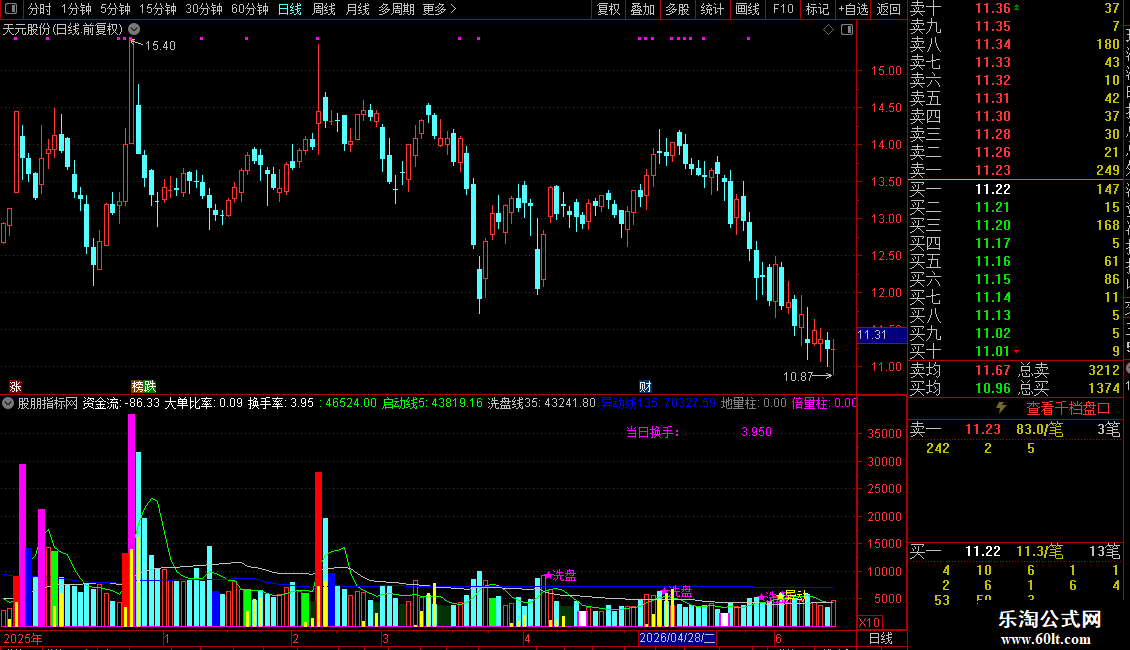Click 总买 total volume 1374

(1103, 388)
